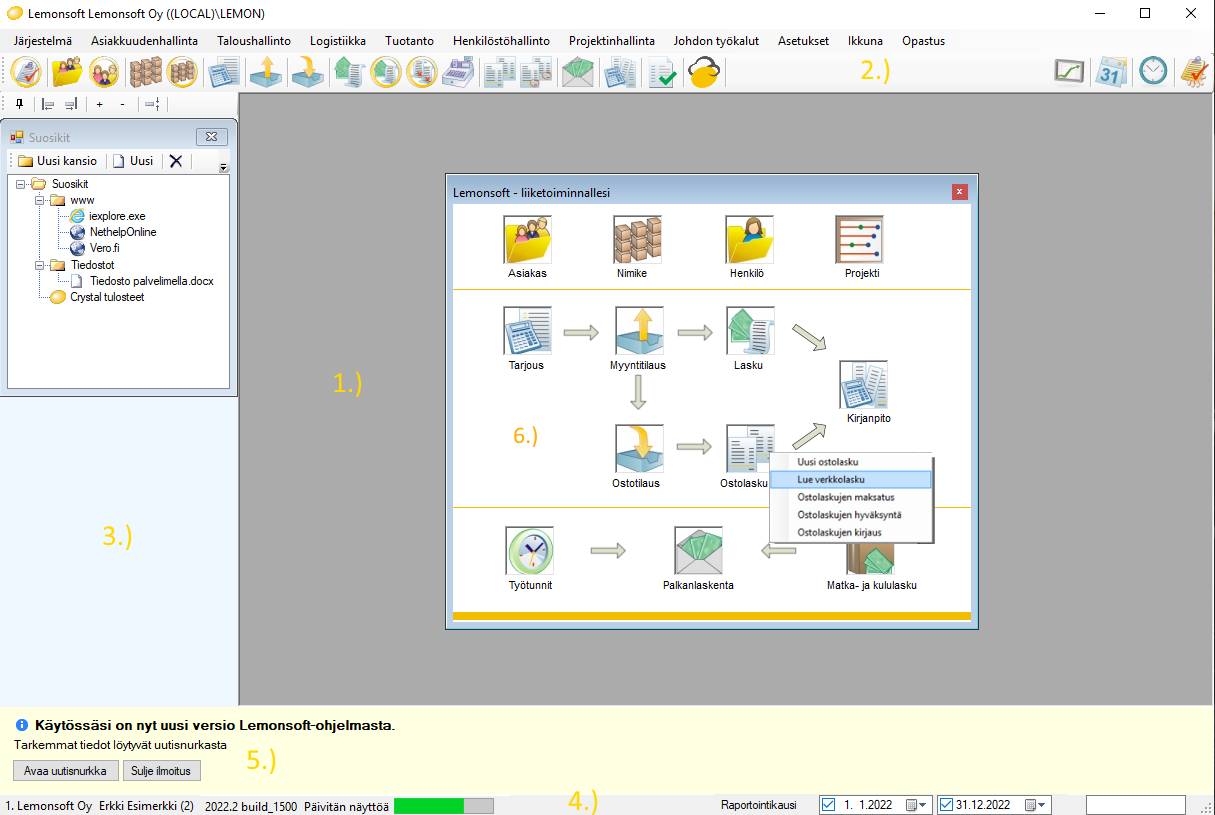Screen dimensions: 1215x815
Task: Select Tiedosto palvelimella.docx in the tree
Action: (x=151, y=281)
